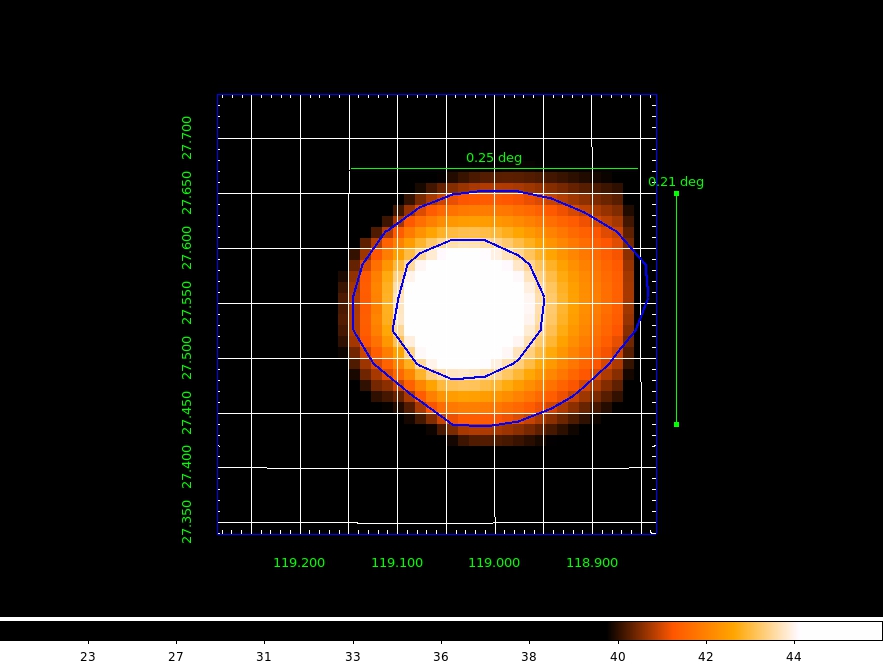The image size is (883, 666).
Task: Click axis label 119.200
Action: [x=299, y=563]
